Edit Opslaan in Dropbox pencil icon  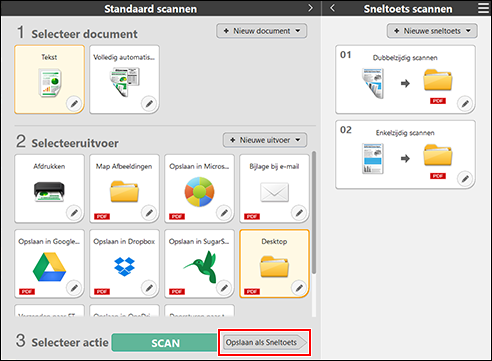click(x=149, y=287)
